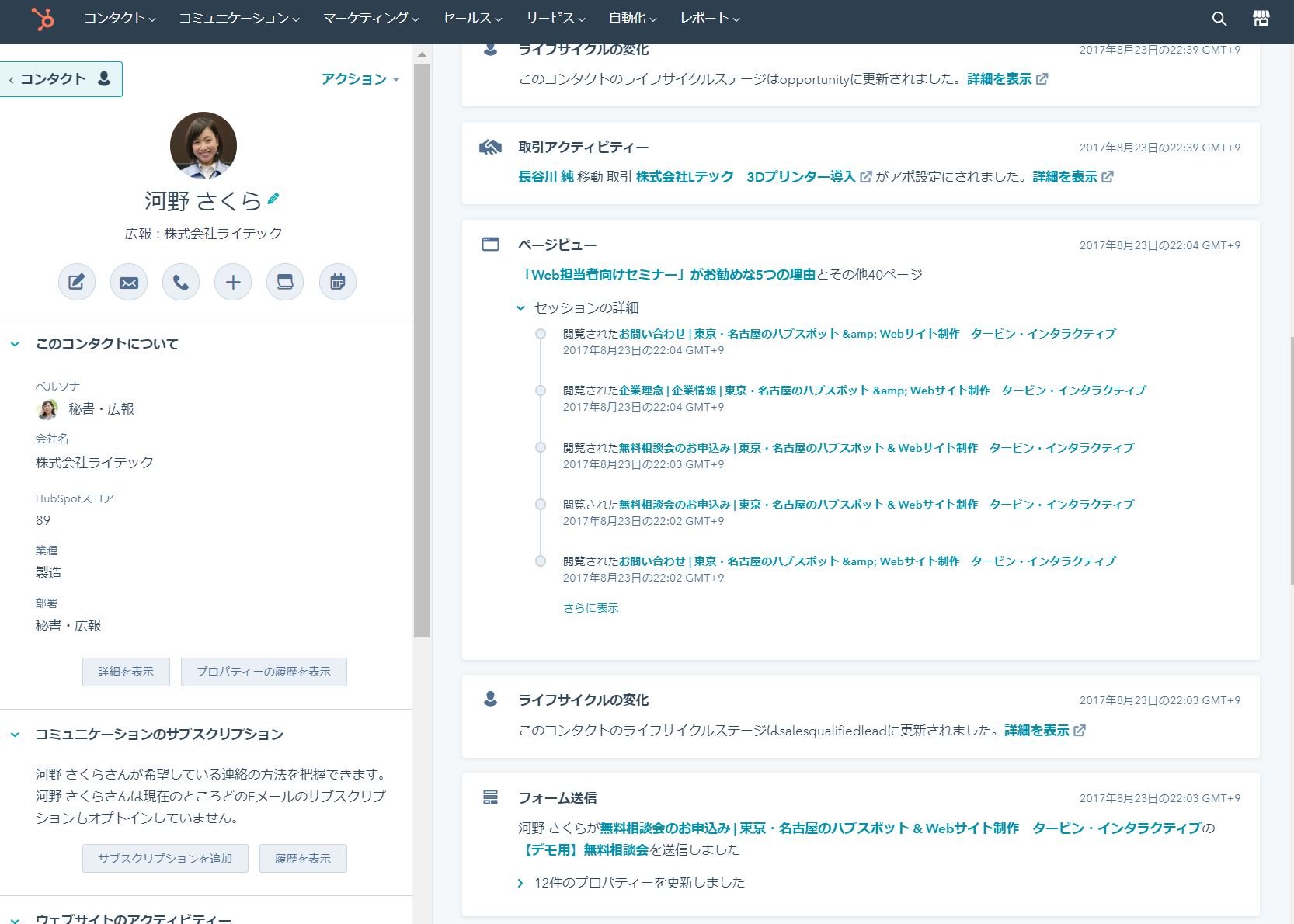The image size is (1294, 924).
Task: Open the 【デモ用】無料相談会 form link
Action: point(583,850)
